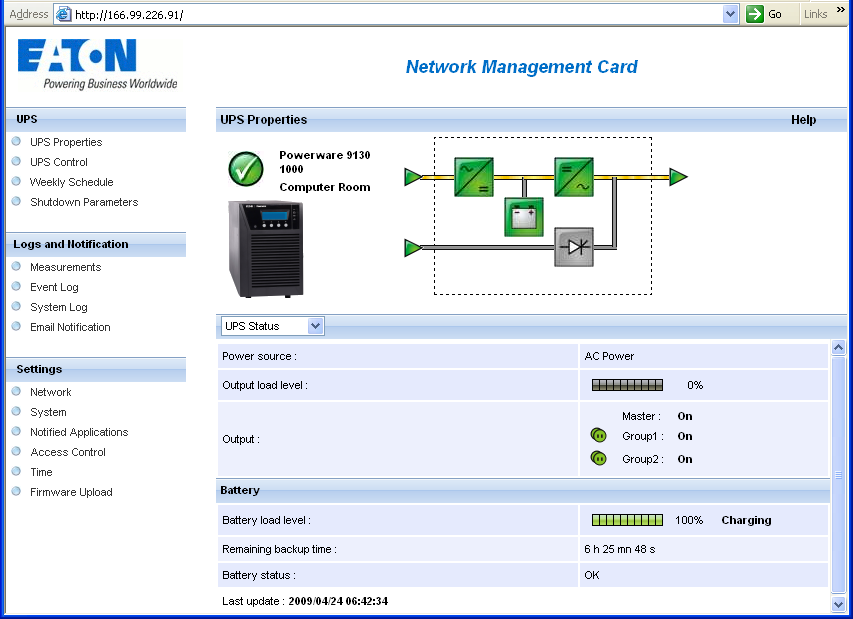Screen dimensions: 853x619
Task: Click the "0%" output load value
Action: coord(695,385)
